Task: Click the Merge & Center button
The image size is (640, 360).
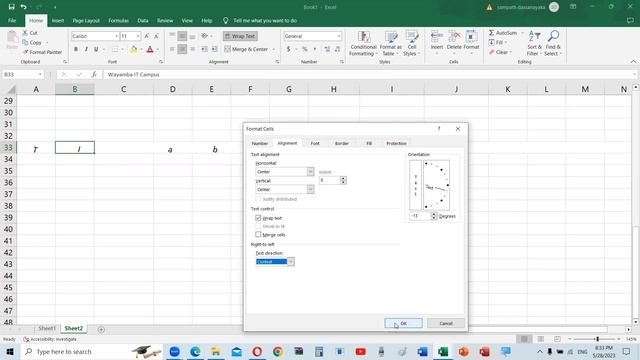Action: click(247, 49)
